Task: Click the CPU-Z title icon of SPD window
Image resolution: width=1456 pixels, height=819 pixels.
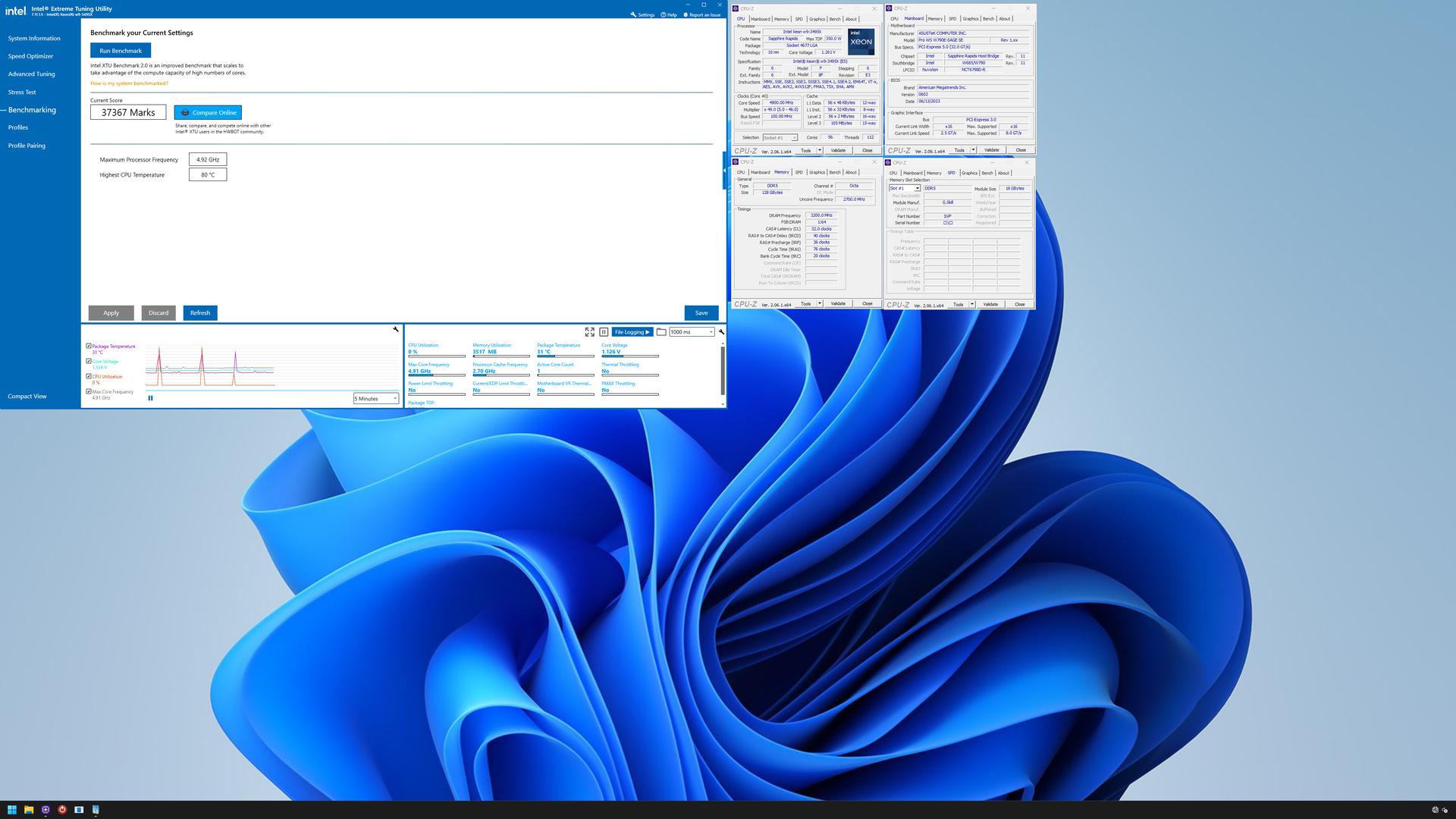Action: click(x=888, y=162)
